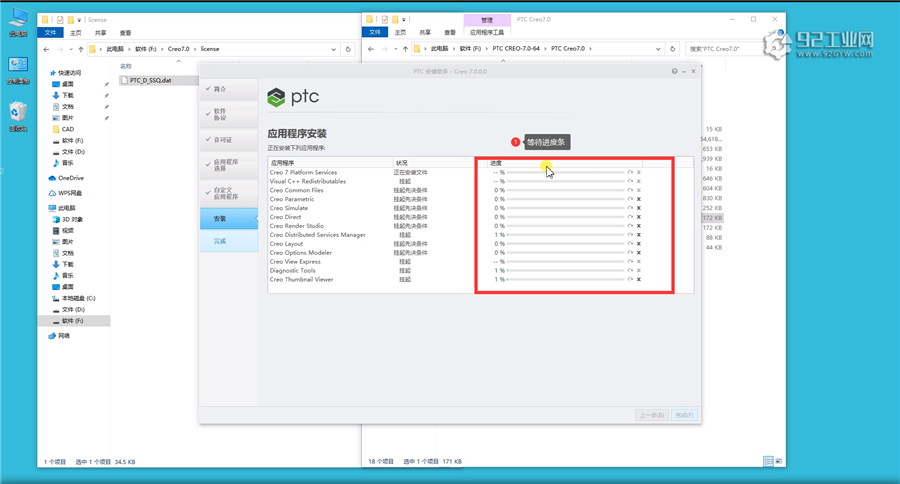
Task: Open the Quick Access Toolbar dropdown in the license window
Action: (79, 20)
